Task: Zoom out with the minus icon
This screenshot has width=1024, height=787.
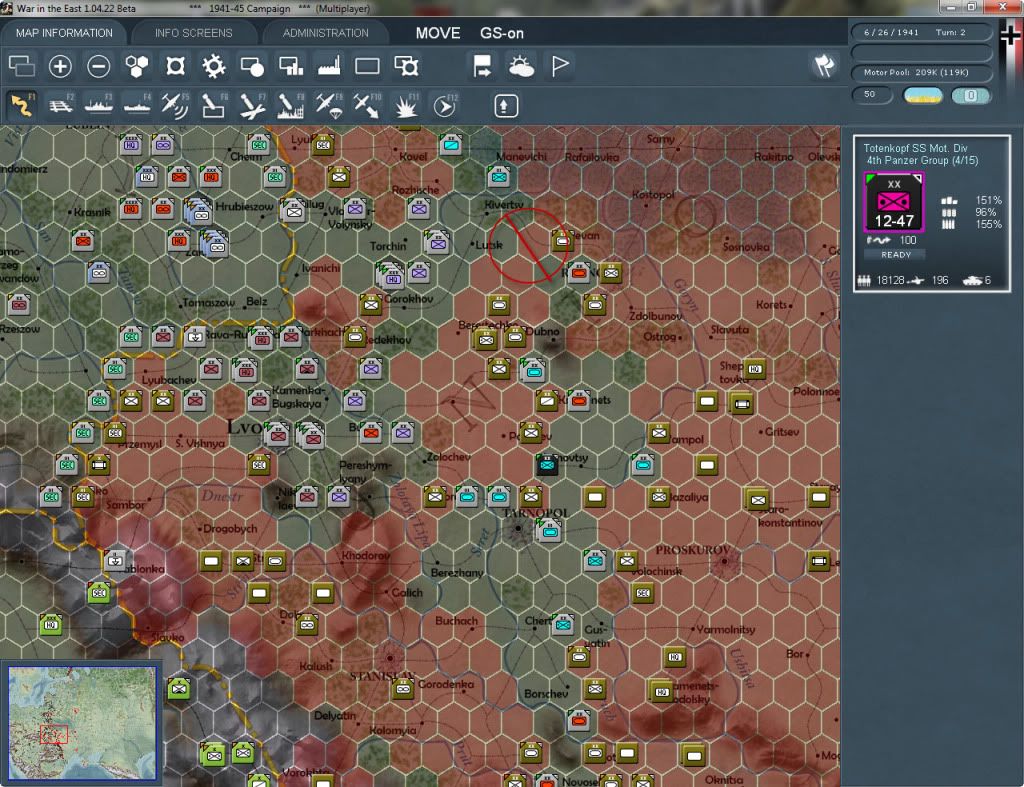Action: pos(99,66)
